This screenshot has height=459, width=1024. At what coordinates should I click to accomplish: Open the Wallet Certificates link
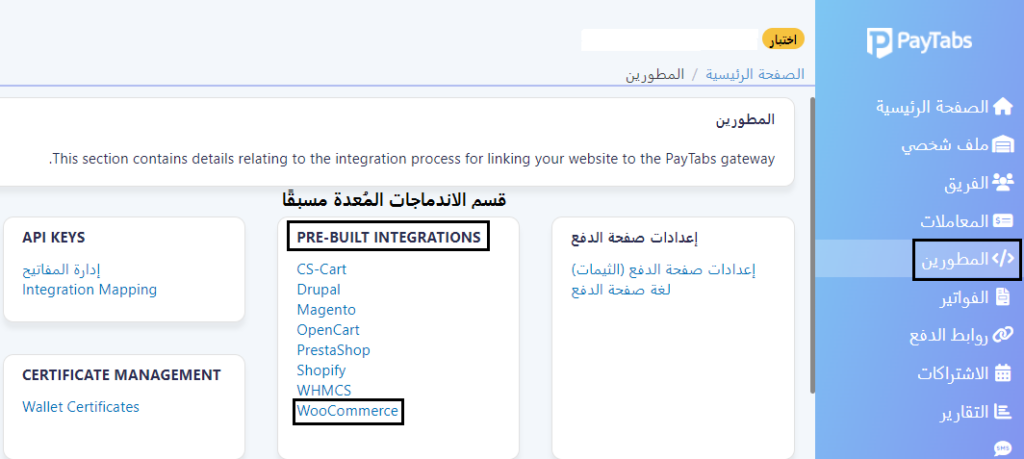point(81,407)
